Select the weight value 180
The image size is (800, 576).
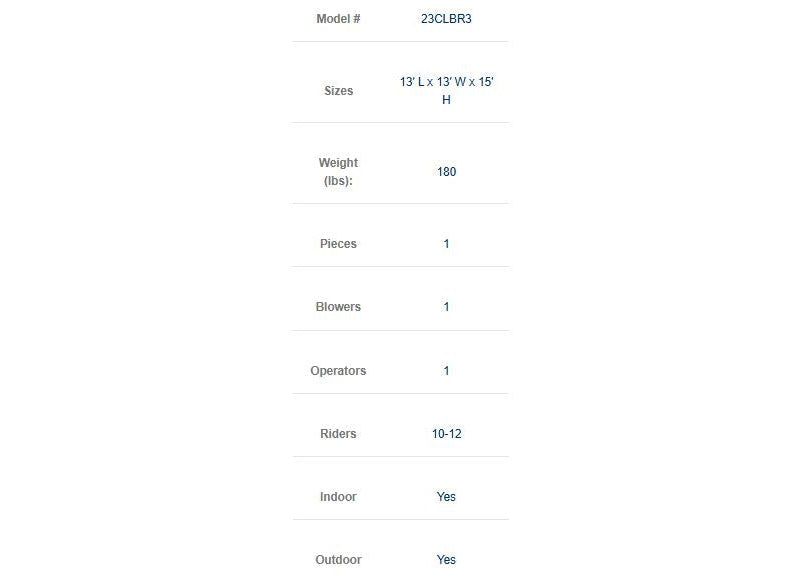tap(446, 172)
